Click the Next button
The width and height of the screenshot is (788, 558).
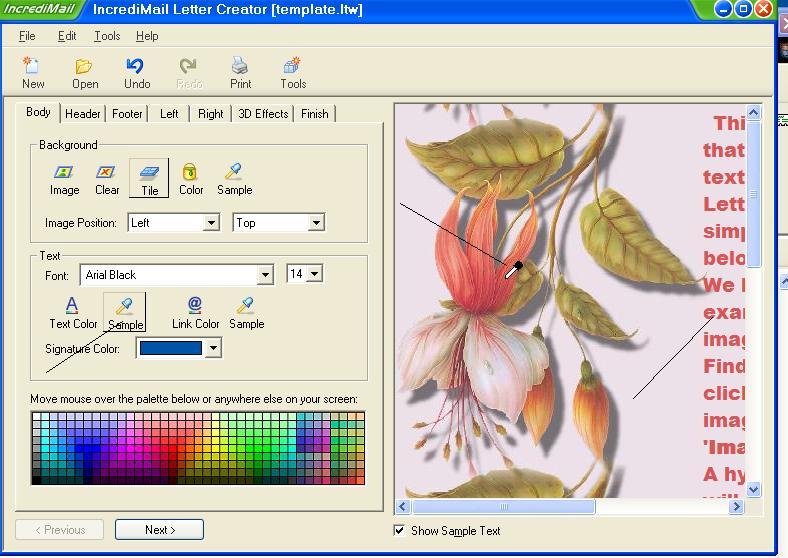pyautogui.click(x=159, y=530)
